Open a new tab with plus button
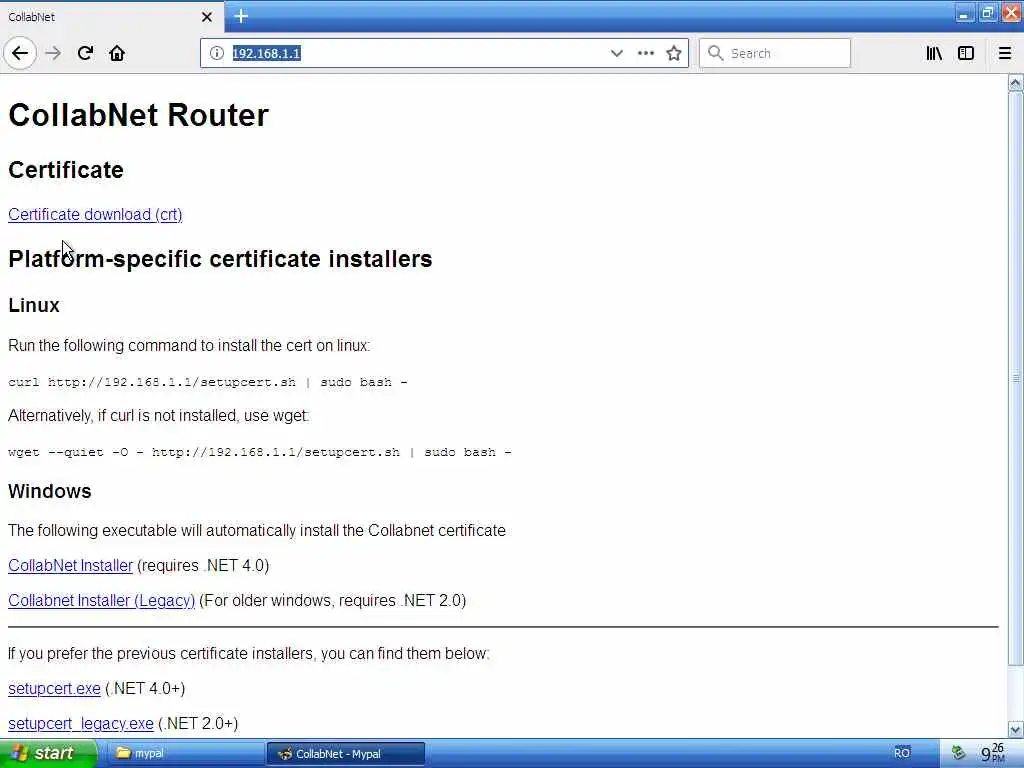Viewport: 1024px width, 768px height. pyautogui.click(x=241, y=16)
